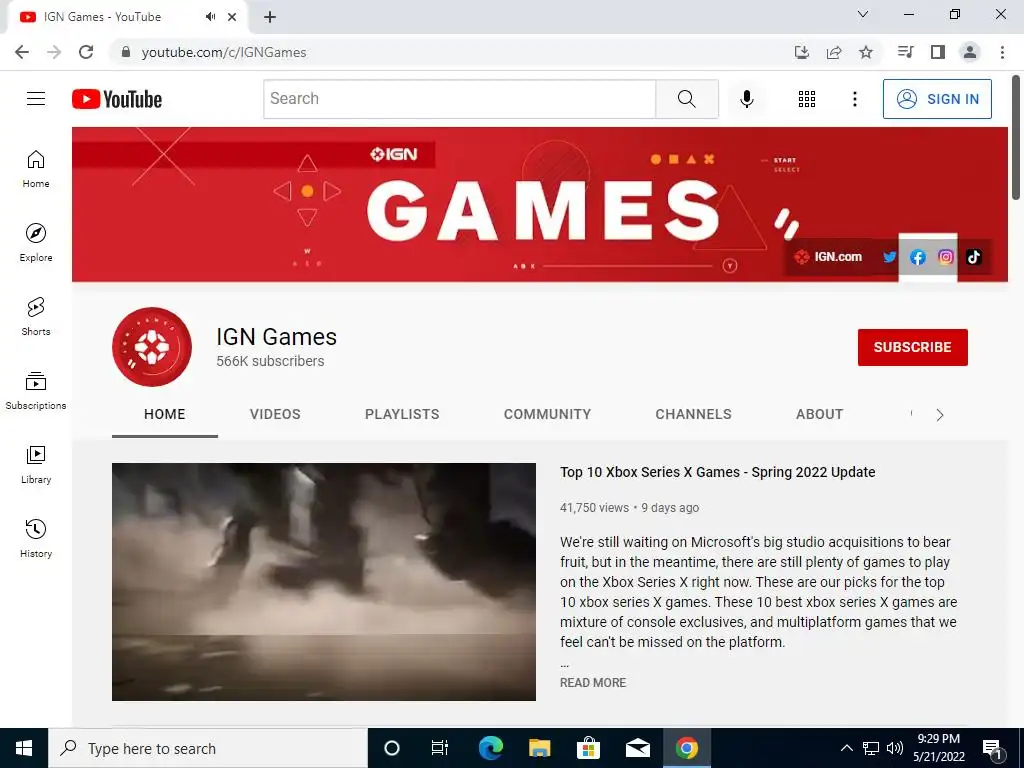Open Top 10 Xbox Series X Games title
The height and width of the screenshot is (768, 1024).
click(x=718, y=472)
